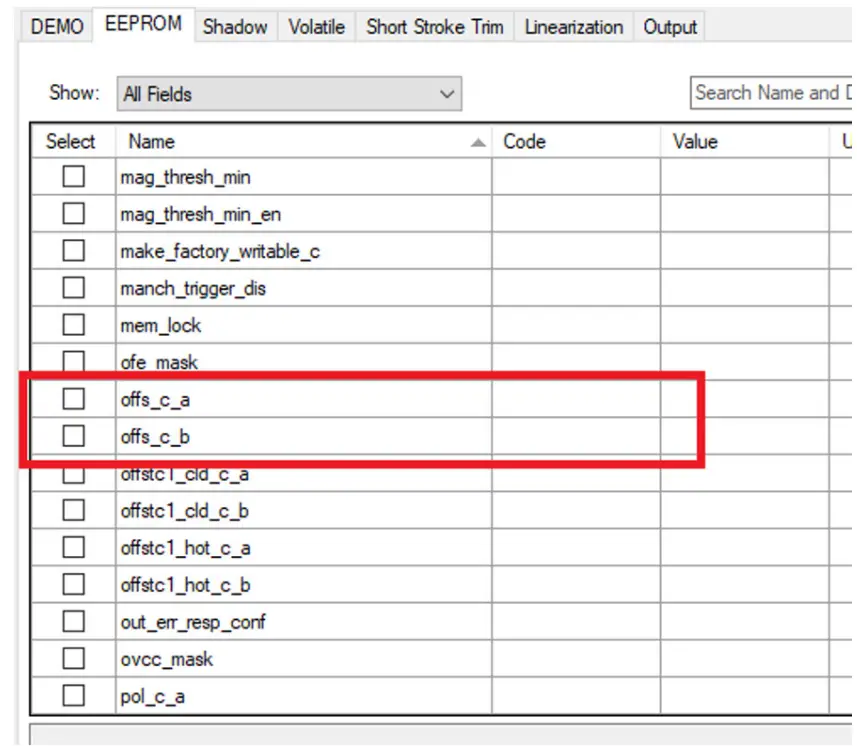Check the offstc1_hot_c_b checkbox
Viewport: 857px width, 746px height.
point(74,584)
